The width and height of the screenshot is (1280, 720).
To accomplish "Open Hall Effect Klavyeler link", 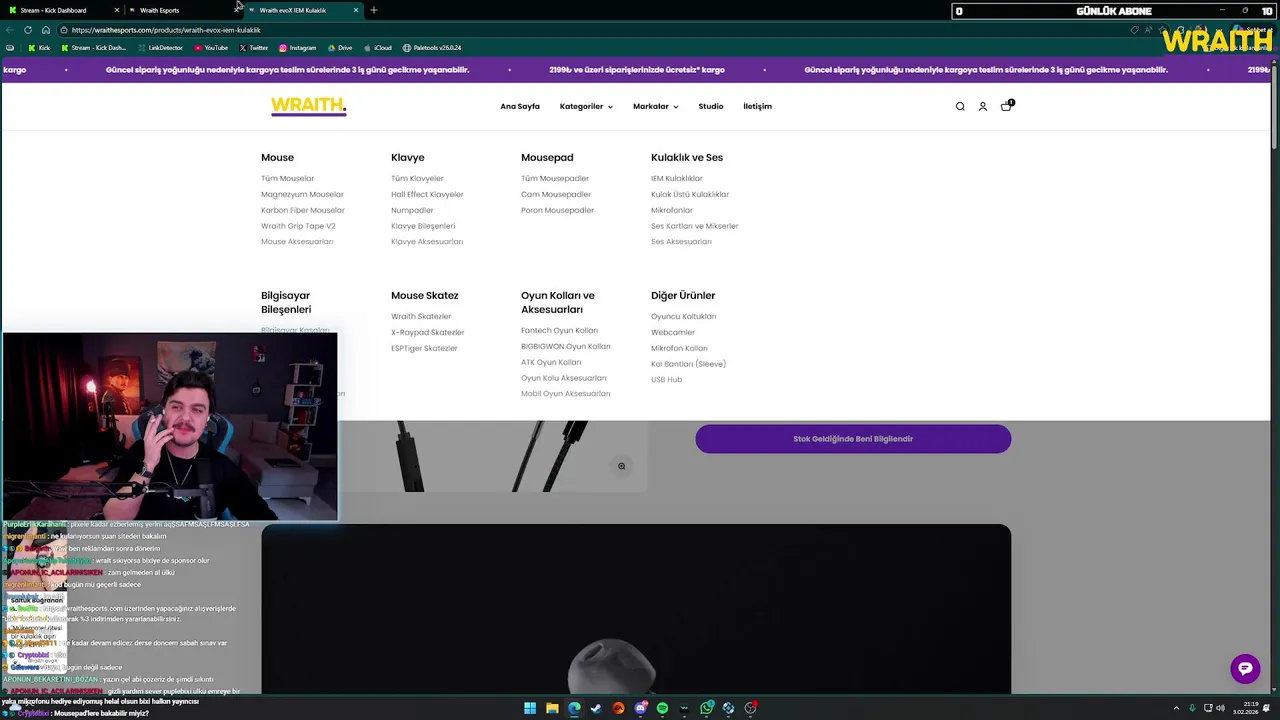I will coord(427,194).
